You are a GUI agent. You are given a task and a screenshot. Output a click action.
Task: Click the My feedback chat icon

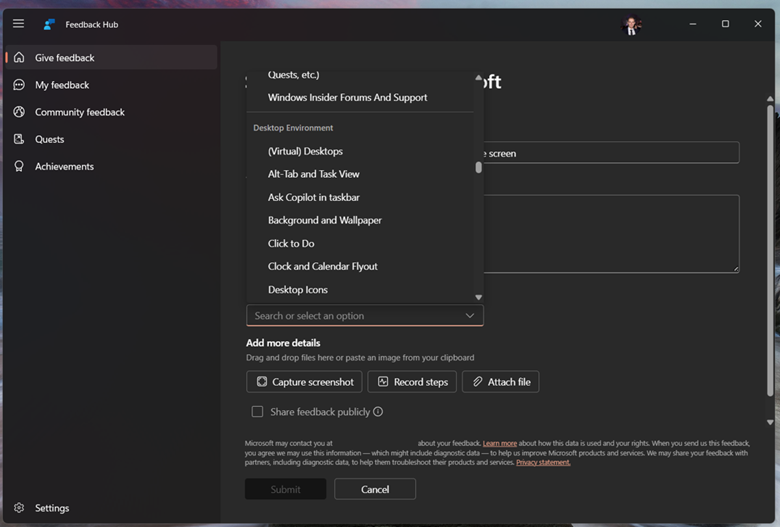point(19,85)
